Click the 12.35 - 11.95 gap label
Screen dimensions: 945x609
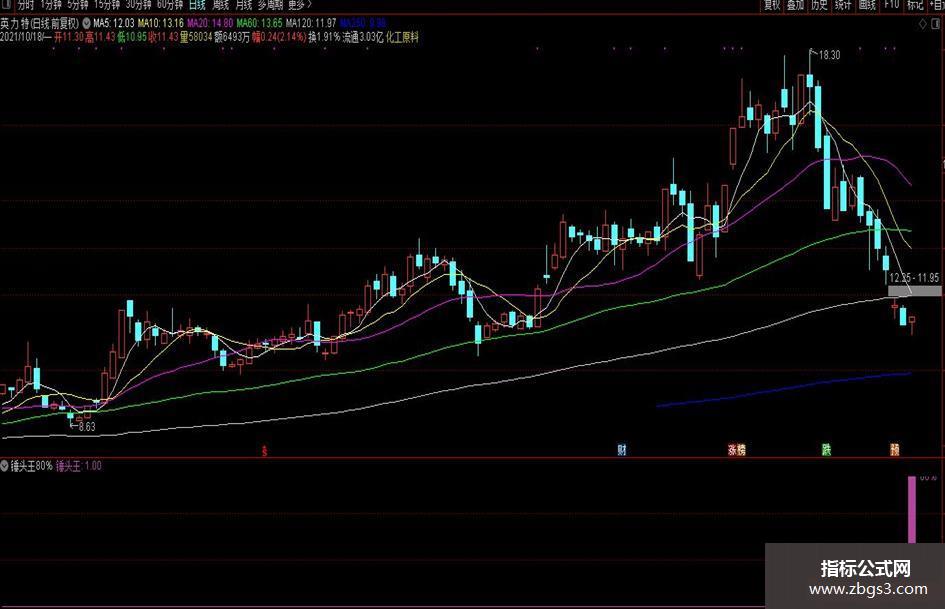pyautogui.click(x=914, y=278)
